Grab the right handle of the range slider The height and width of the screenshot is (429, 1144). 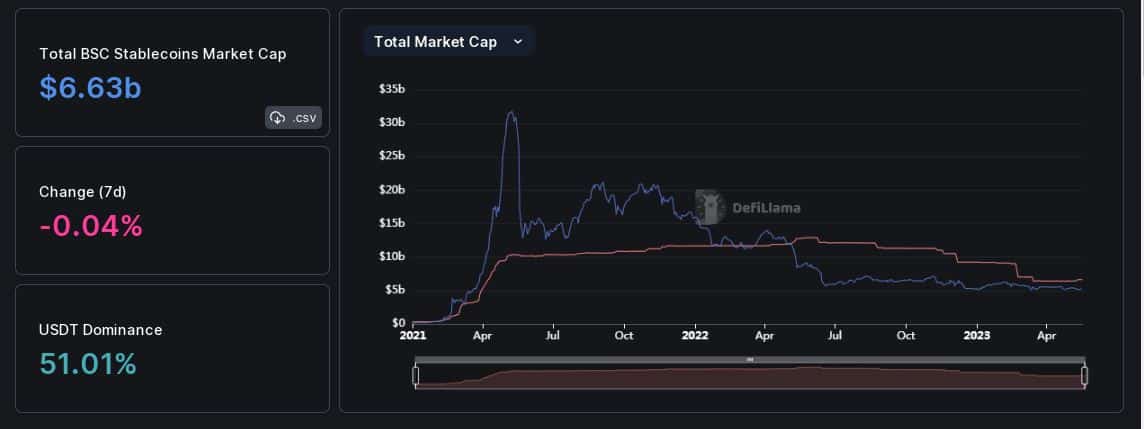[1084, 376]
